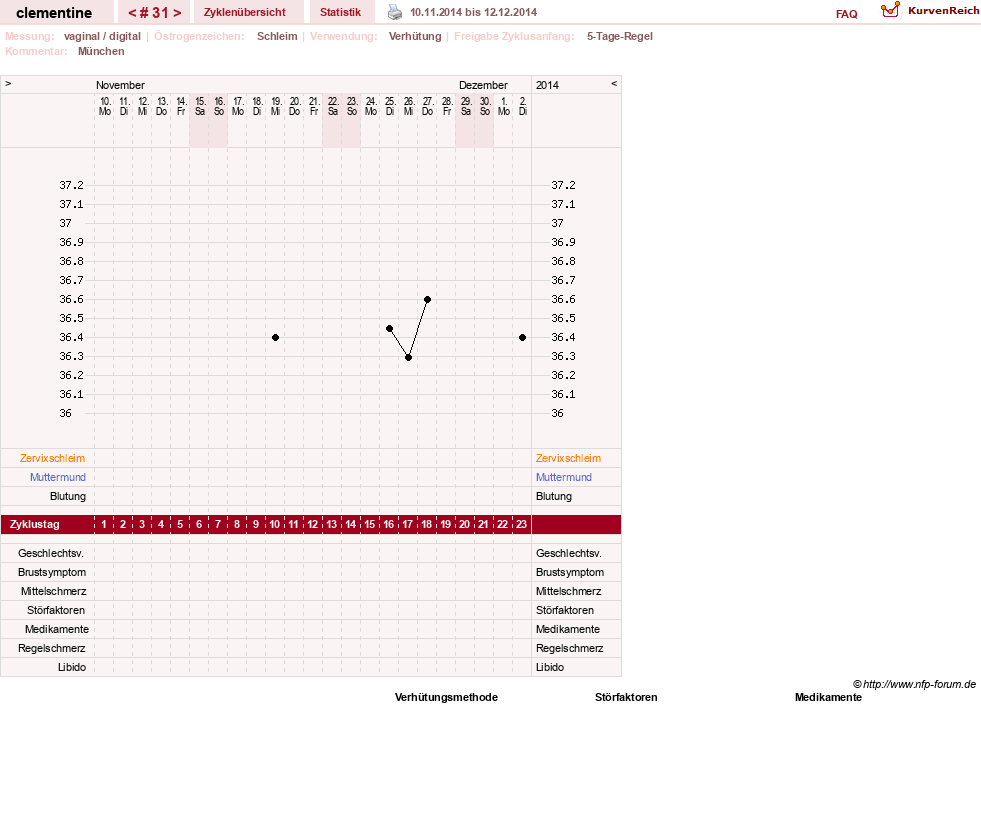The image size is (981, 816).
Task: Select the lowest temperature point at 36.3
Action: (x=409, y=357)
